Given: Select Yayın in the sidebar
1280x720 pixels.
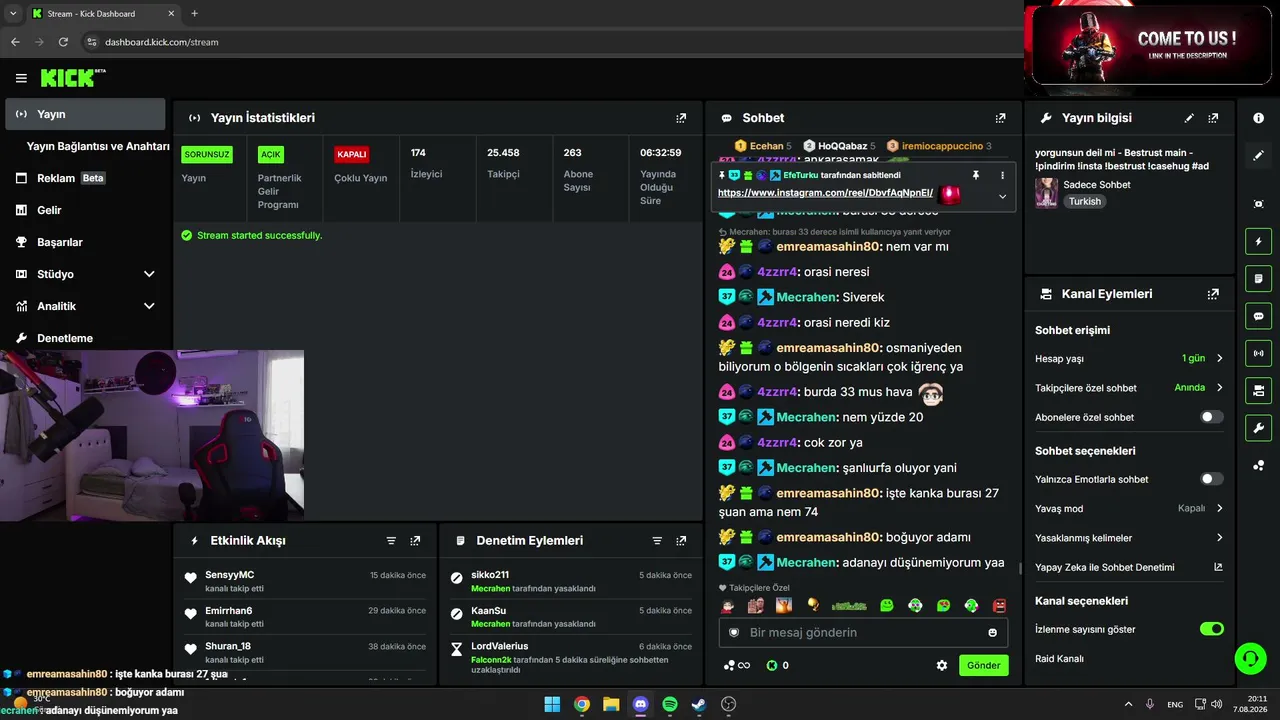Looking at the screenshot, I should [85, 114].
